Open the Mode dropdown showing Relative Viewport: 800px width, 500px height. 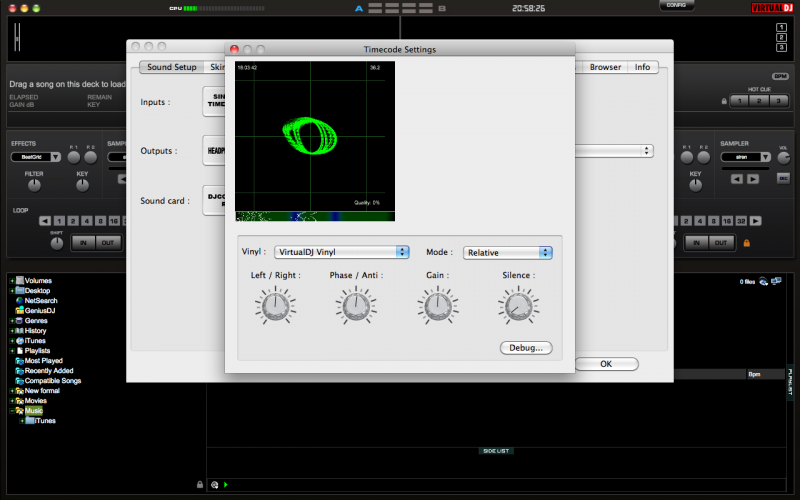[x=507, y=253]
